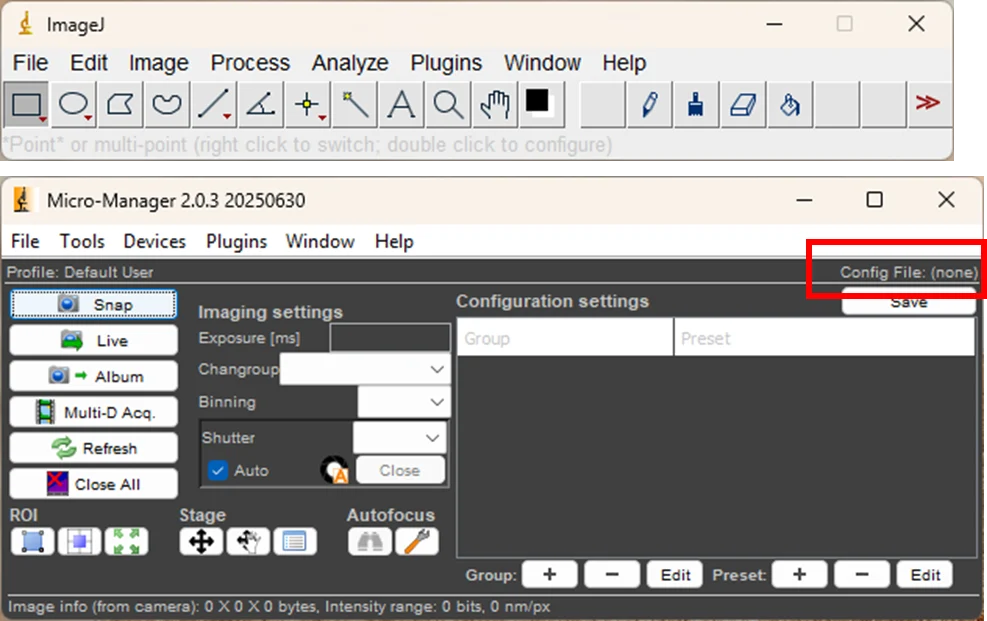The width and height of the screenshot is (987, 621).
Task: Open ImageJ Window menu
Action: click(x=542, y=63)
